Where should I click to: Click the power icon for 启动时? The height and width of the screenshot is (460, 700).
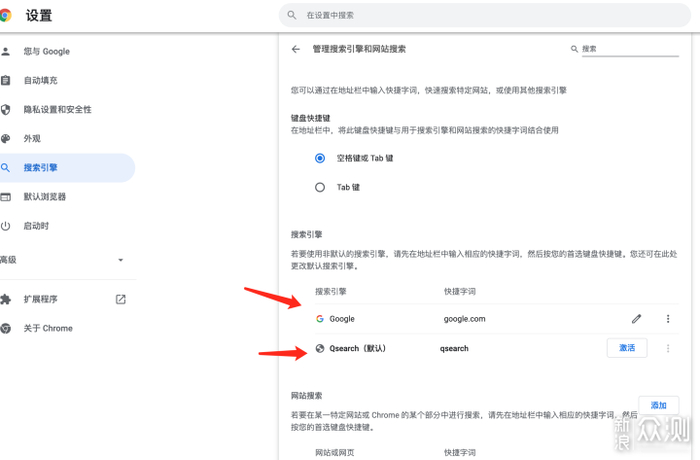click(x=5, y=226)
